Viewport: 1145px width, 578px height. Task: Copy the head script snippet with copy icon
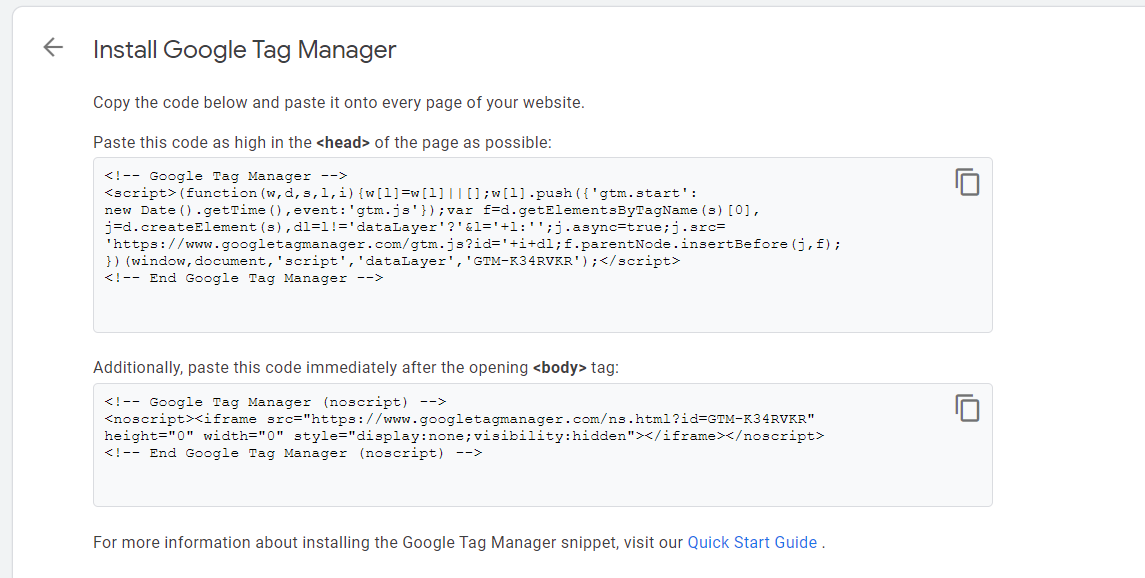(966, 182)
